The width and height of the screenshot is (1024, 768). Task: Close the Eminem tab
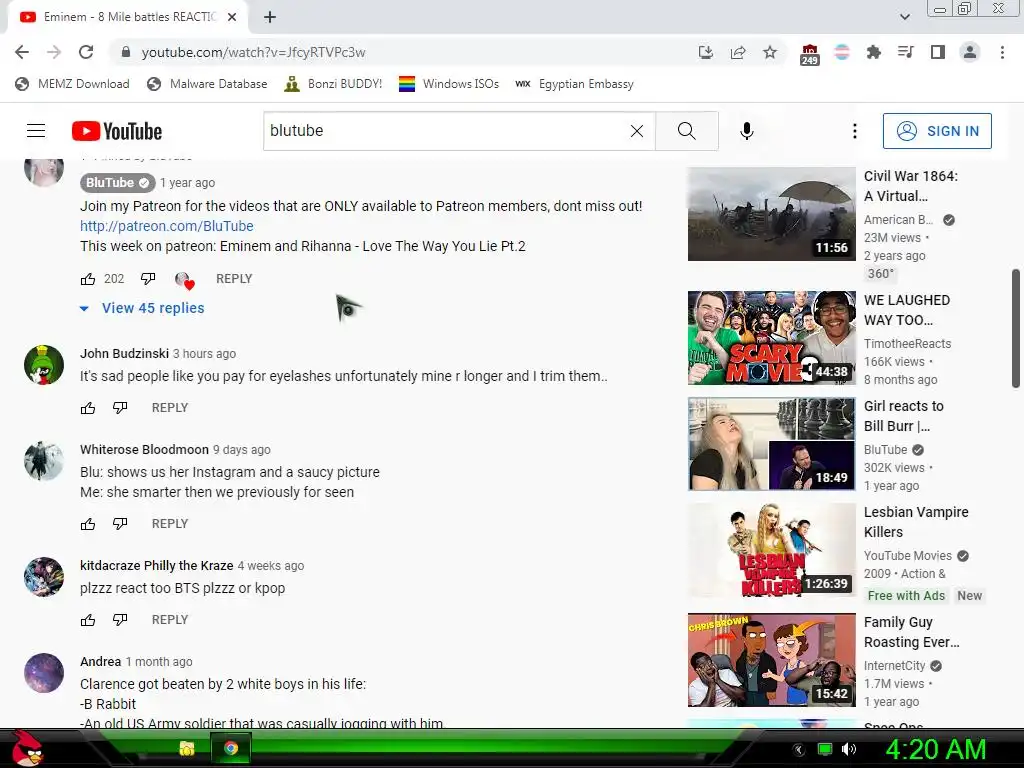(x=232, y=17)
